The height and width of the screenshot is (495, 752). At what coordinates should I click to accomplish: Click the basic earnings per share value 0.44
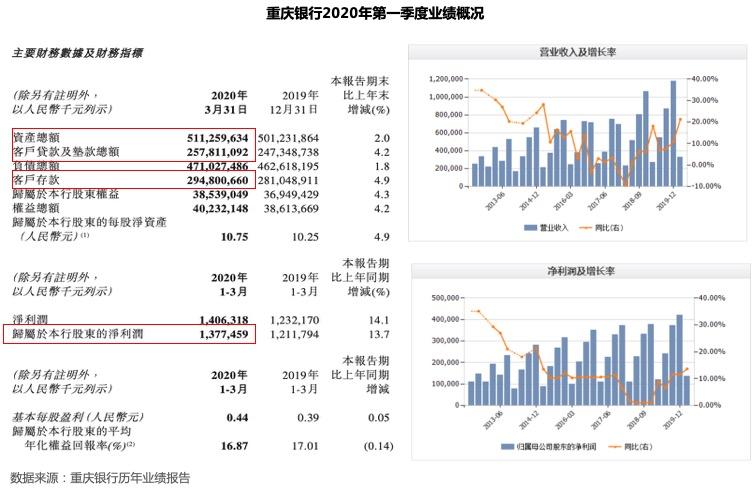[x=237, y=418]
